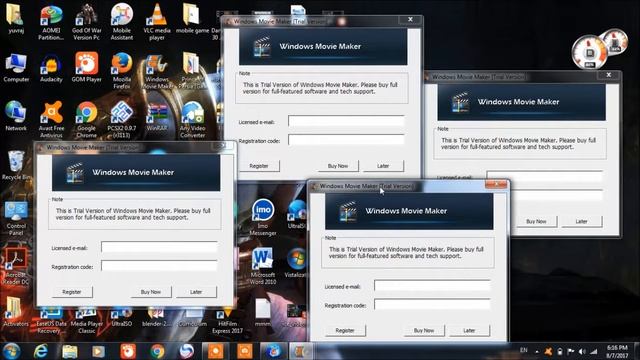Viewport: 640px width, 360px height.
Task: Close the right-hand background Movie Maker dialog
Action: tap(609, 75)
